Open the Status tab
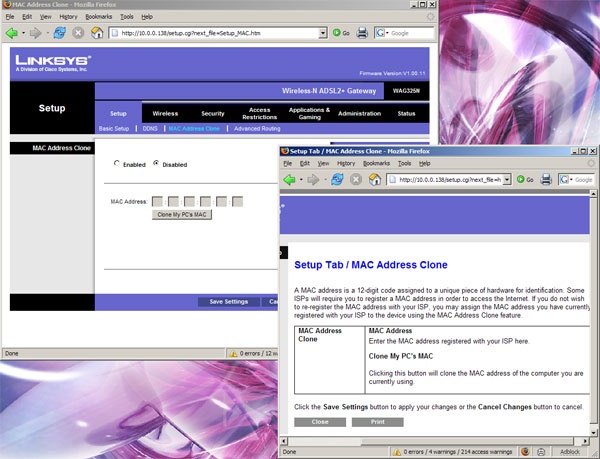This screenshot has height=459, width=600. pos(406,114)
